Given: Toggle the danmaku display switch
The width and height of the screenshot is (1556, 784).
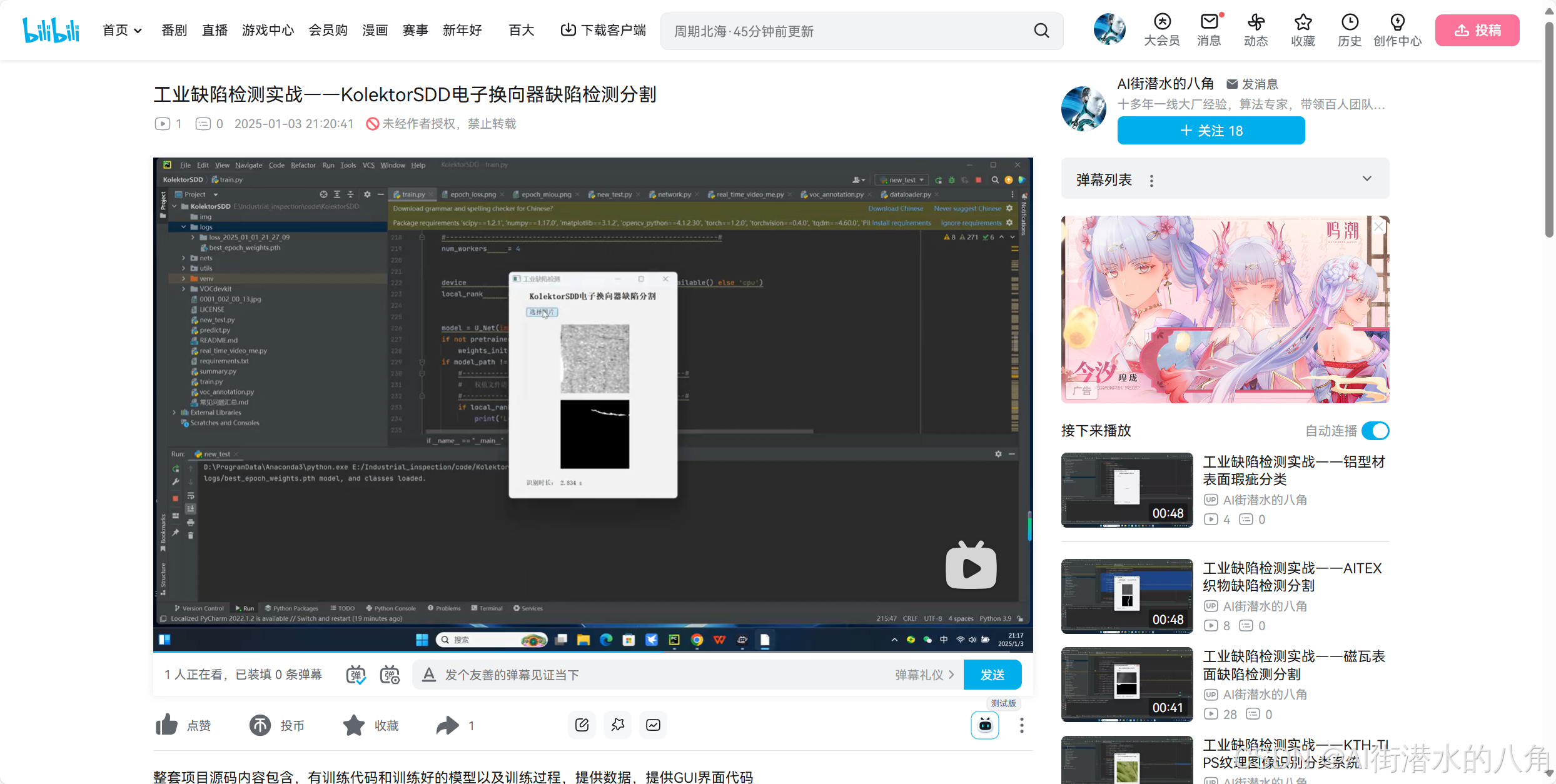Looking at the screenshot, I should click(356, 675).
